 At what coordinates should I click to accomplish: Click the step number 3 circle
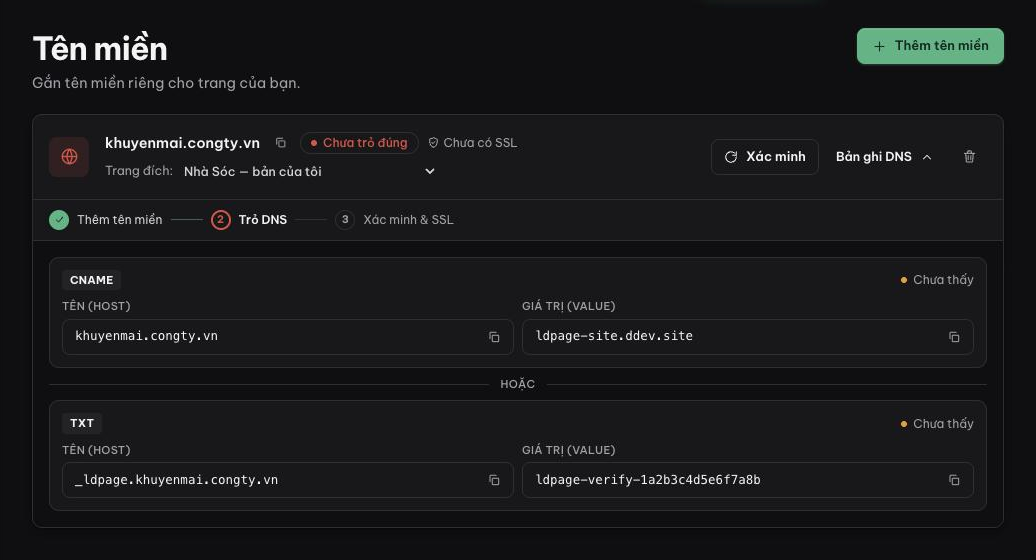pos(345,220)
